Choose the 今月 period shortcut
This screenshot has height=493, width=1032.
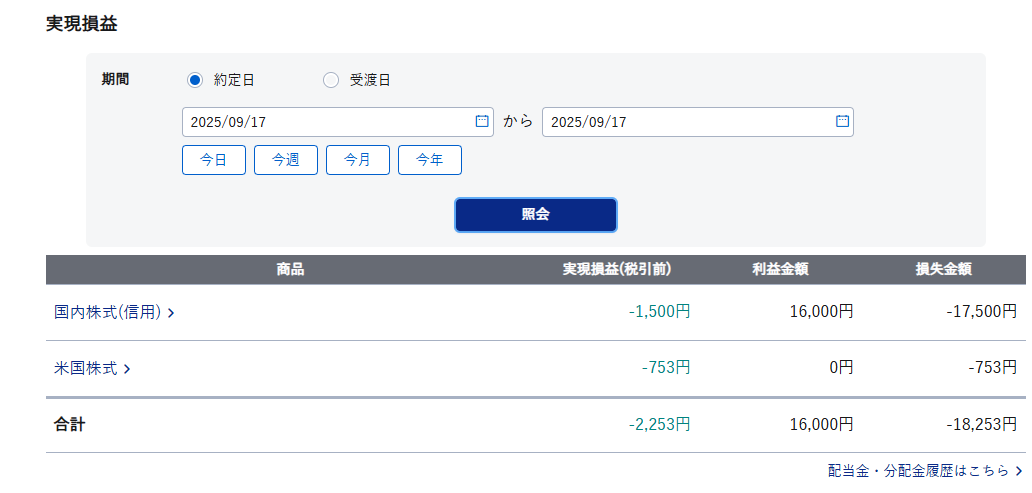pos(358,160)
